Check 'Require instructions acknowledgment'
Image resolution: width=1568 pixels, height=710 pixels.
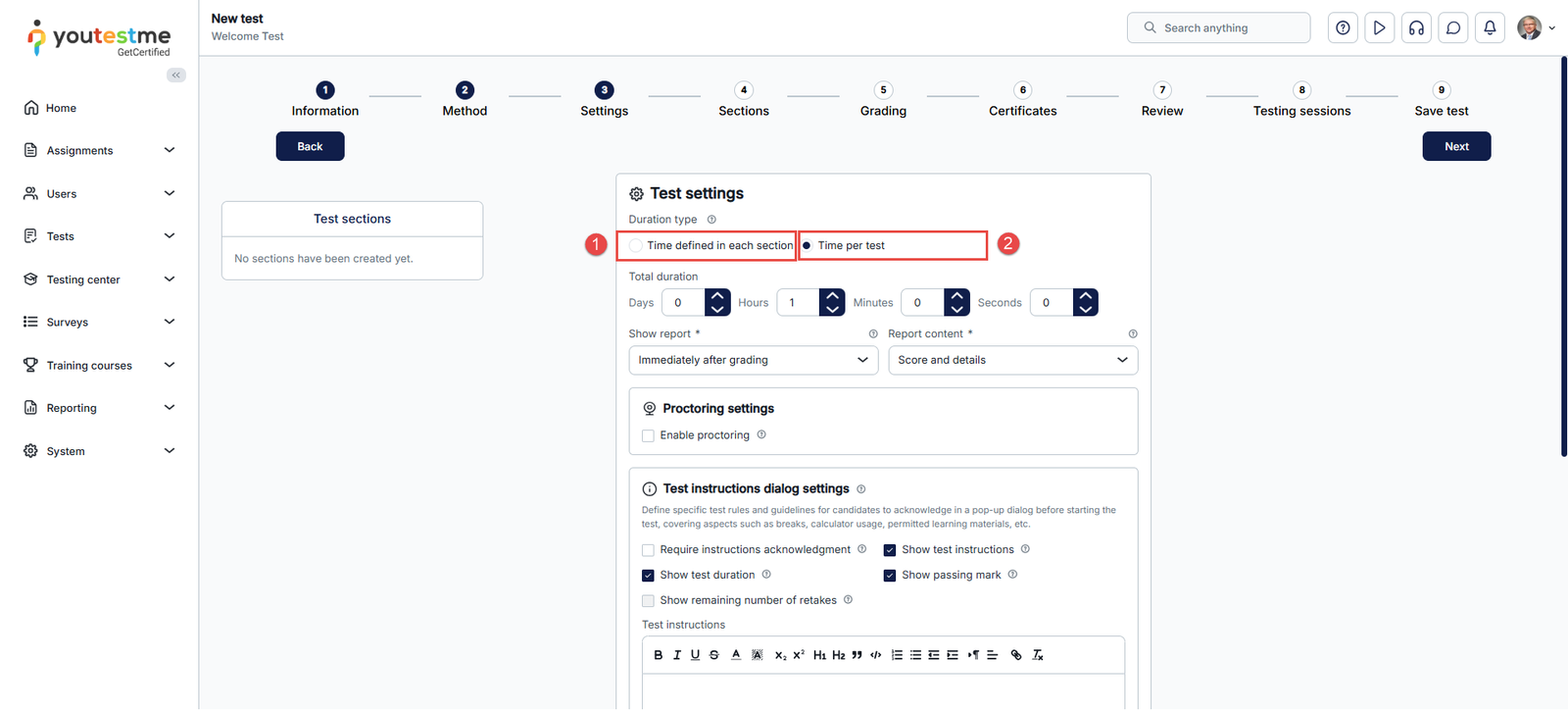click(x=648, y=550)
